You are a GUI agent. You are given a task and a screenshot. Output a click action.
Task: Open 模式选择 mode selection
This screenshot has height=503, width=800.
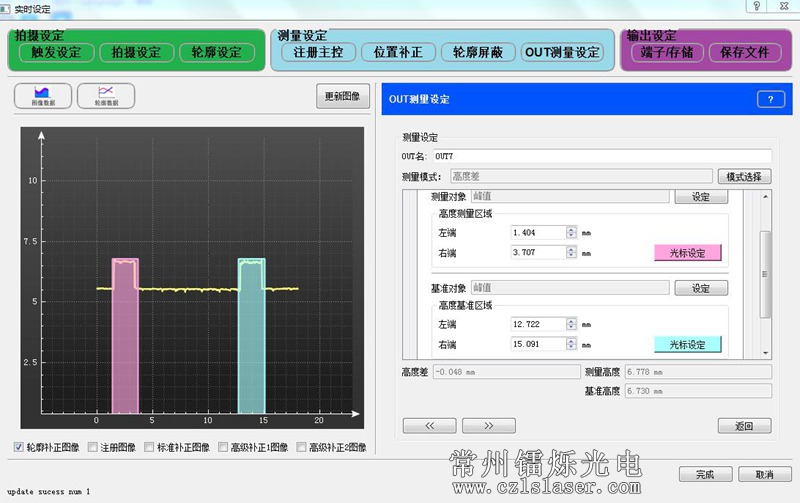click(743, 177)
